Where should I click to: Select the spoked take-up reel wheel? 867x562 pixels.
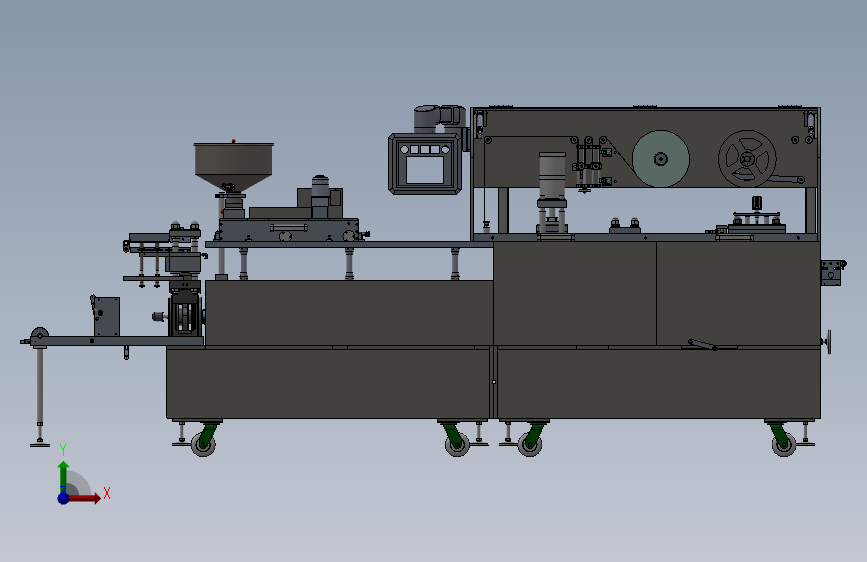(747, 159)
